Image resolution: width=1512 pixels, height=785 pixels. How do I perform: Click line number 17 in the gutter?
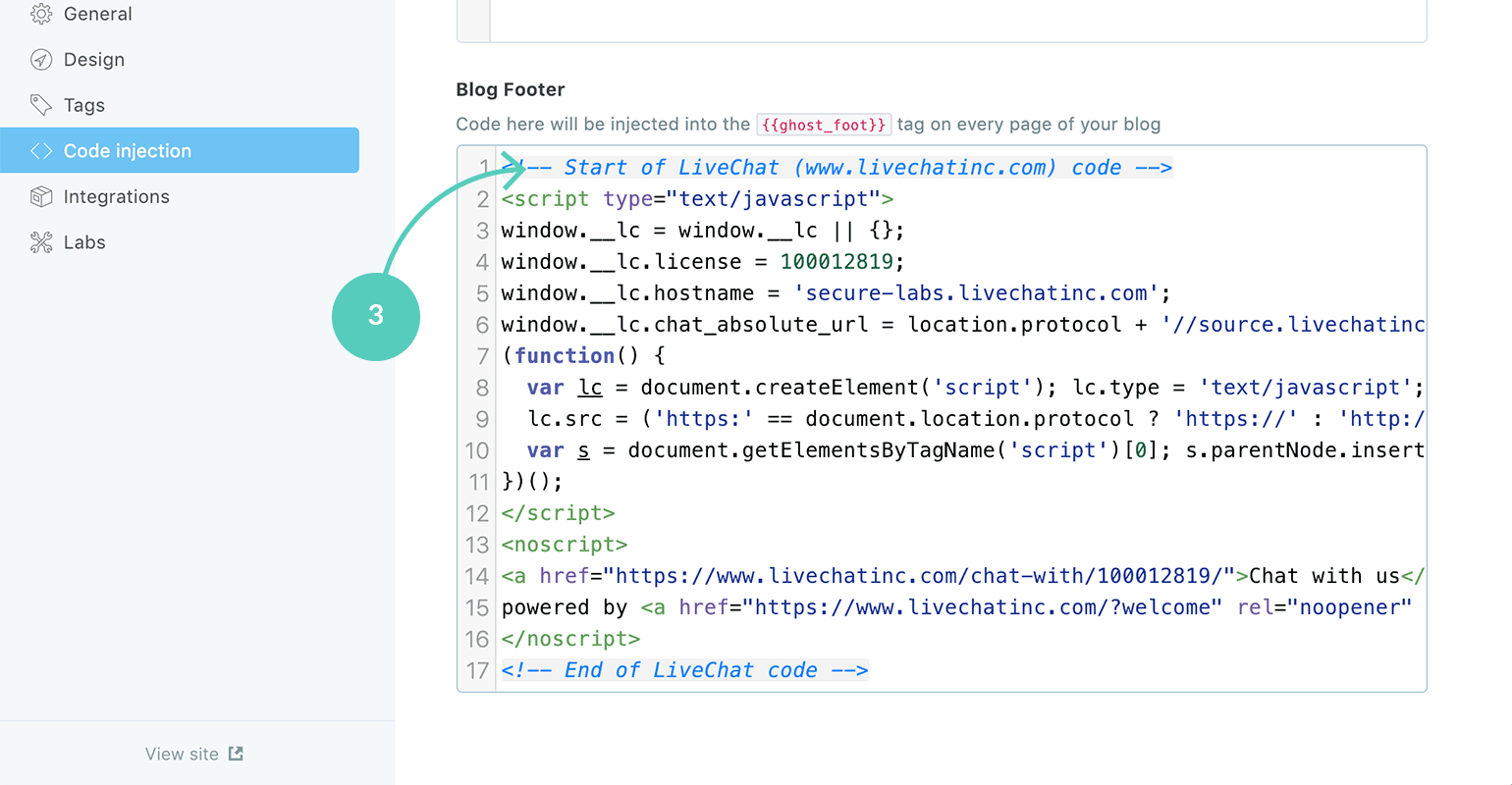coord(477,670)
